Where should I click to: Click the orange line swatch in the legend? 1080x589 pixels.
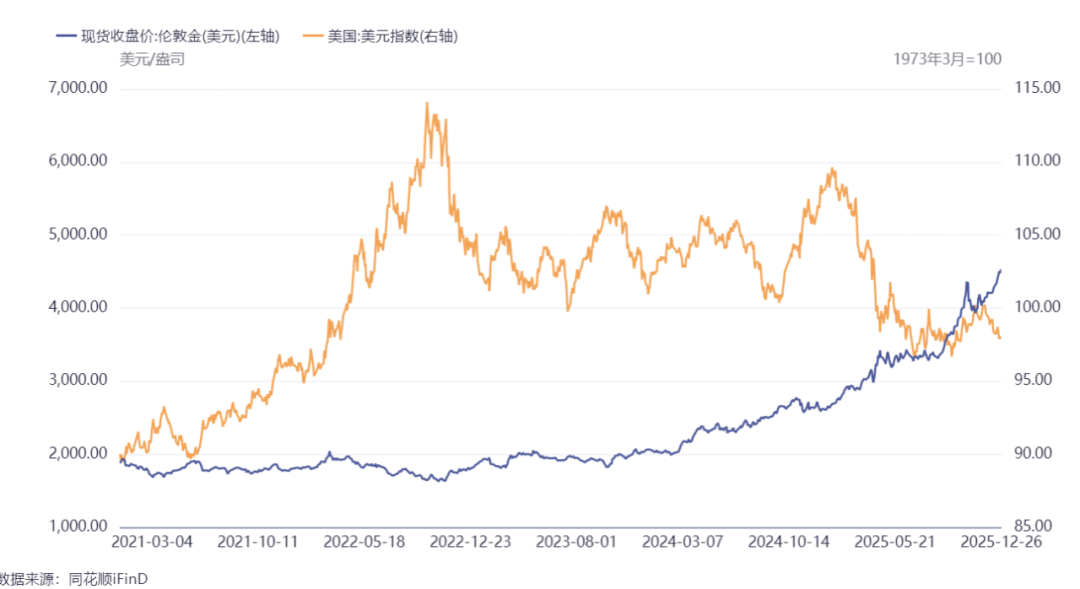click(313, 36)
